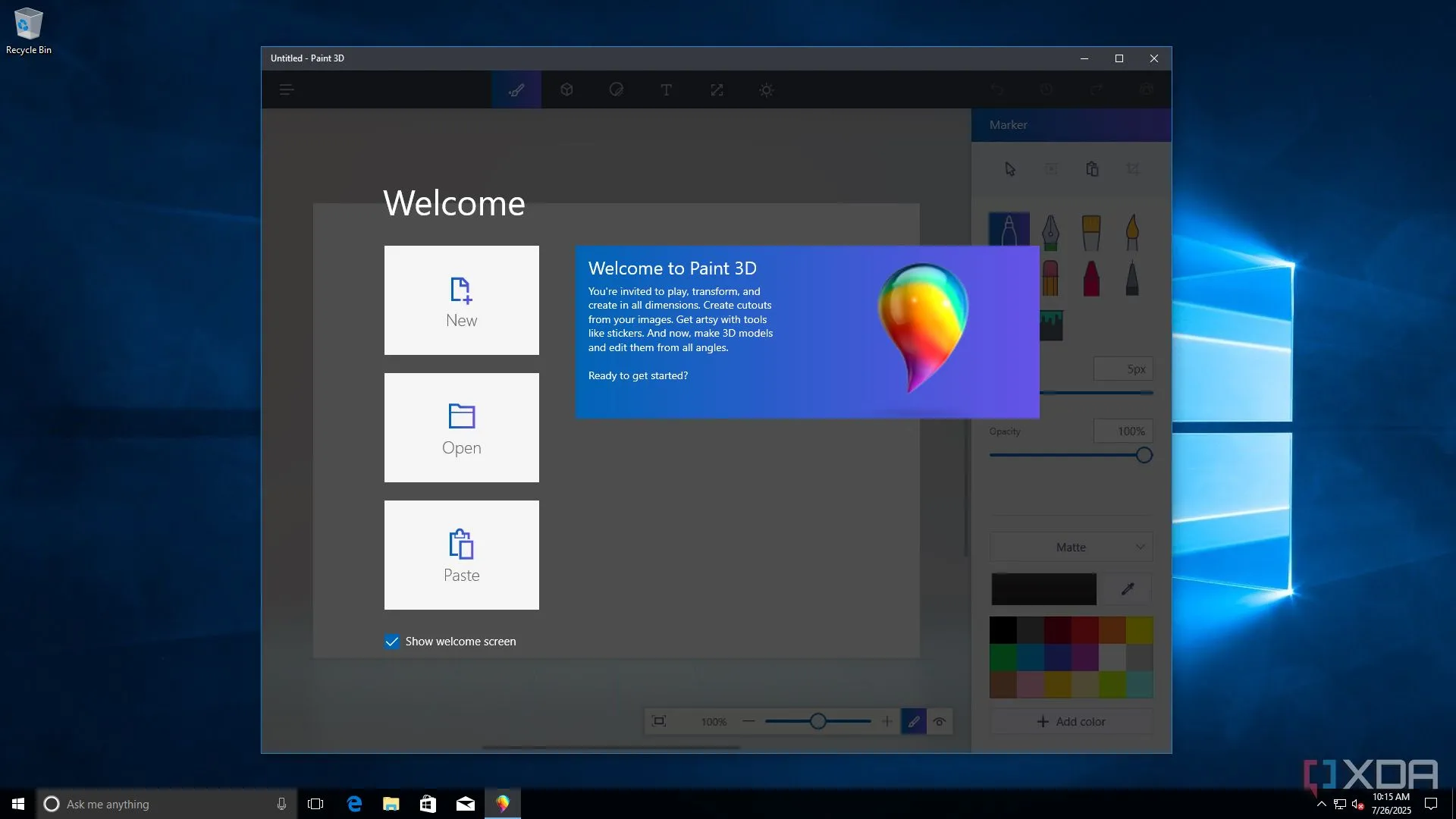Uncheck Show welcome screen checkbox
The height and width of the screenshot is (819, 1456).
pyautogui.click(x=391, y=642)
